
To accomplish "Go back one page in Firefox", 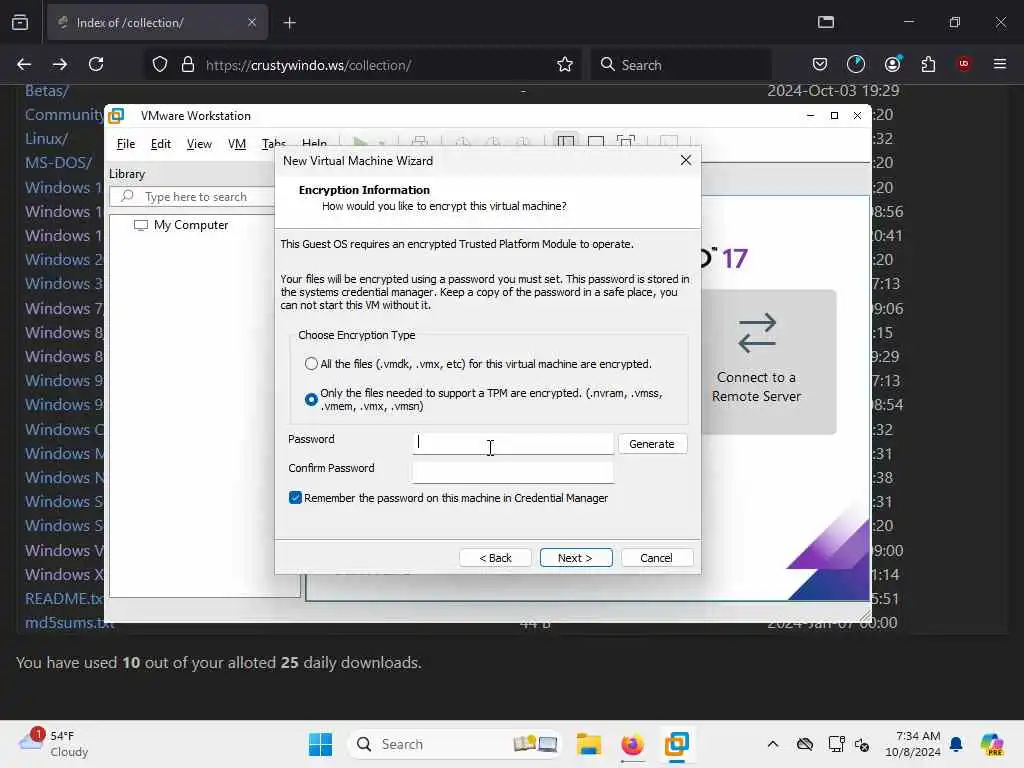I will click(x=24, y=65).
